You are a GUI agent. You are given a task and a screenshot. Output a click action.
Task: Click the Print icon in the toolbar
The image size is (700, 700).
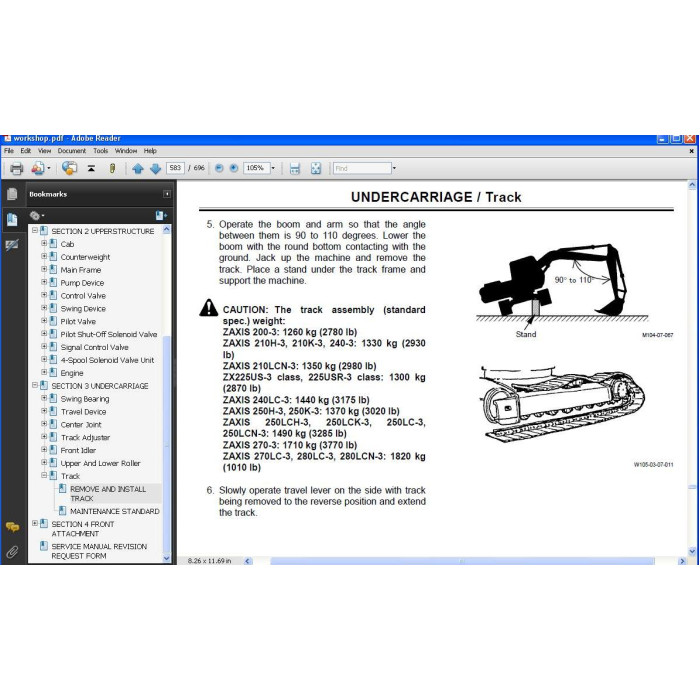point(17,168)
